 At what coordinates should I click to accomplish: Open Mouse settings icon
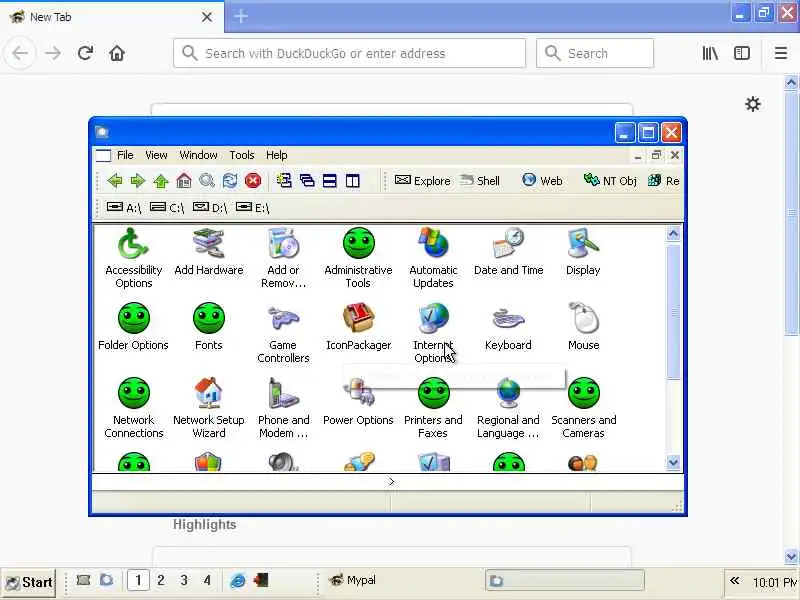point(583,327)
